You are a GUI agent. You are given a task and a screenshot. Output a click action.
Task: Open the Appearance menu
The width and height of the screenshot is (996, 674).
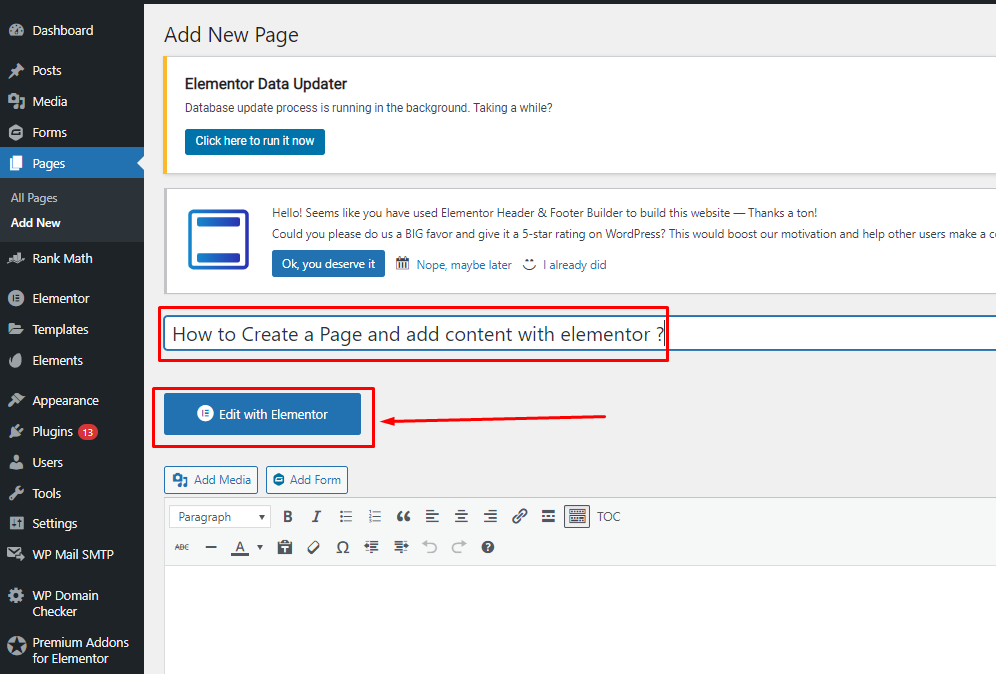(x=72, y=401)
